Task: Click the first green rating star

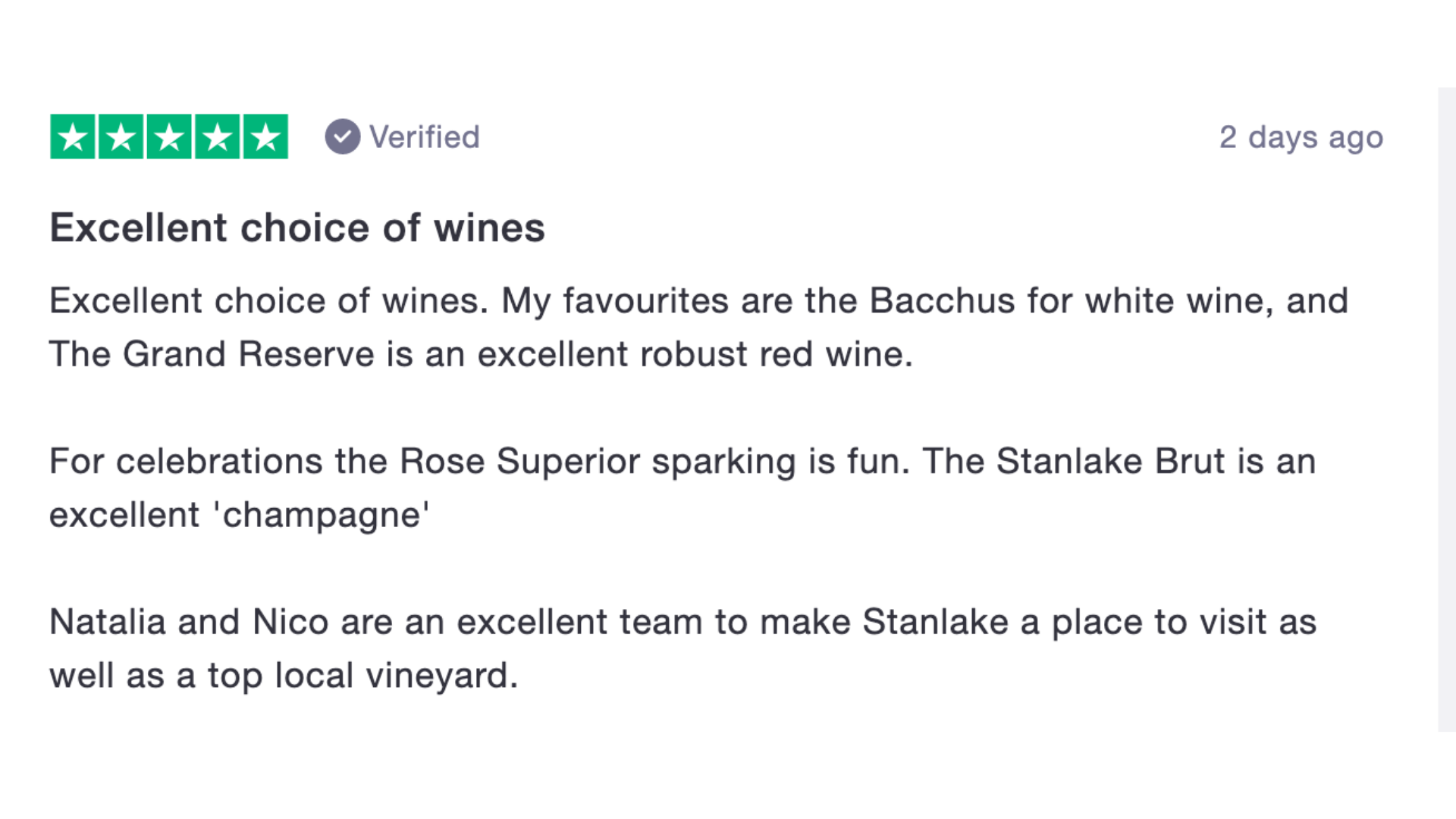Action: (x=73, y=136)
